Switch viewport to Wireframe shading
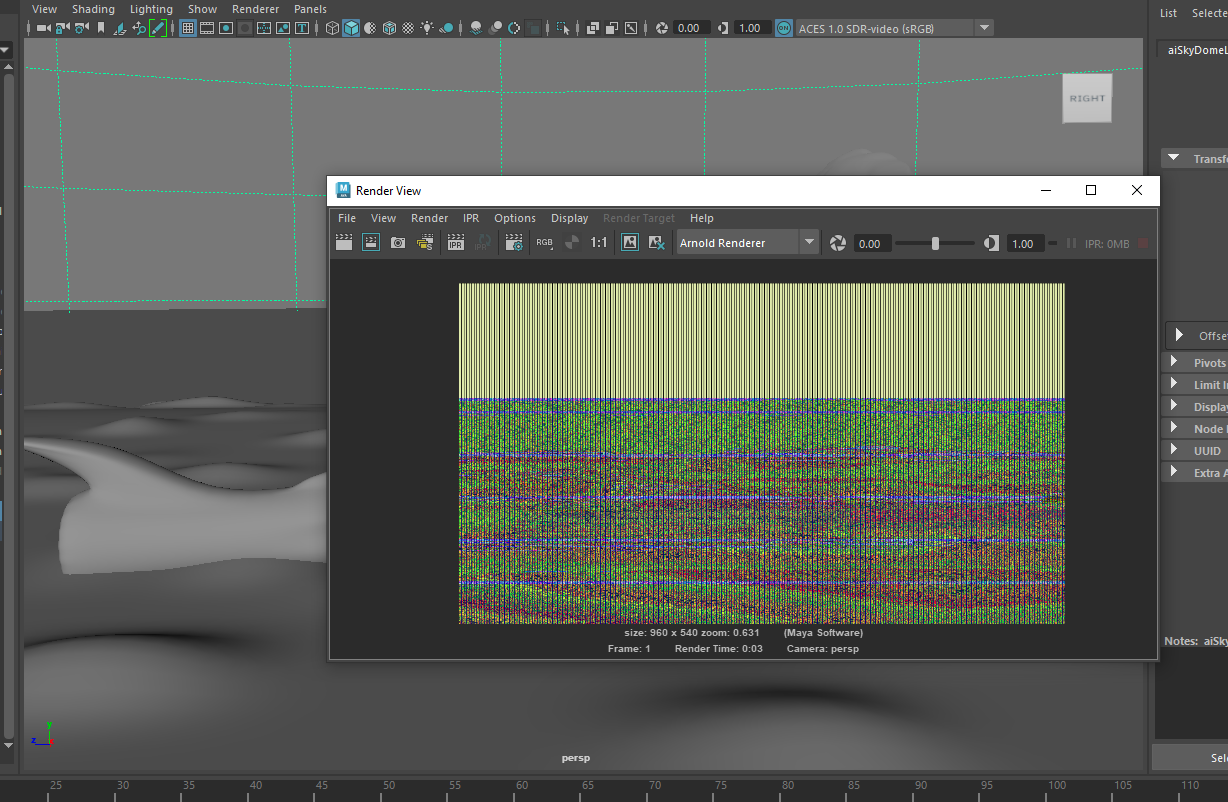 pos(333,28)
